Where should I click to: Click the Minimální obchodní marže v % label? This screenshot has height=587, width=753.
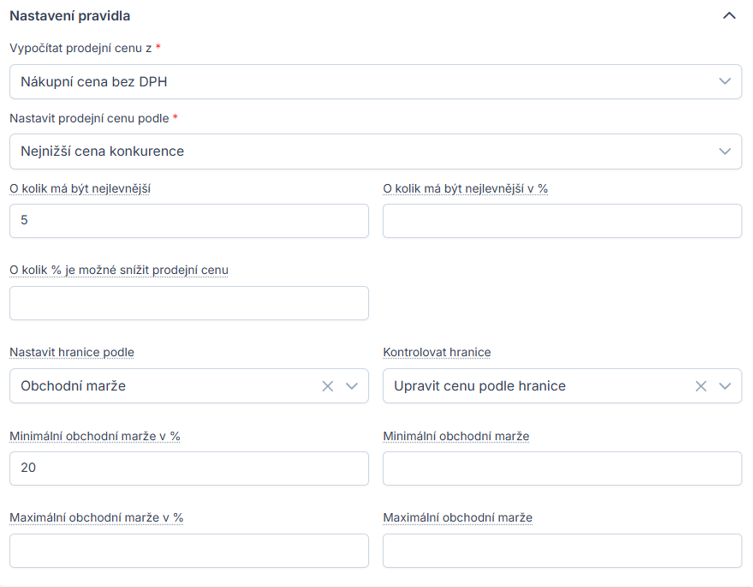pyautogui.click(x=95, y=436)
